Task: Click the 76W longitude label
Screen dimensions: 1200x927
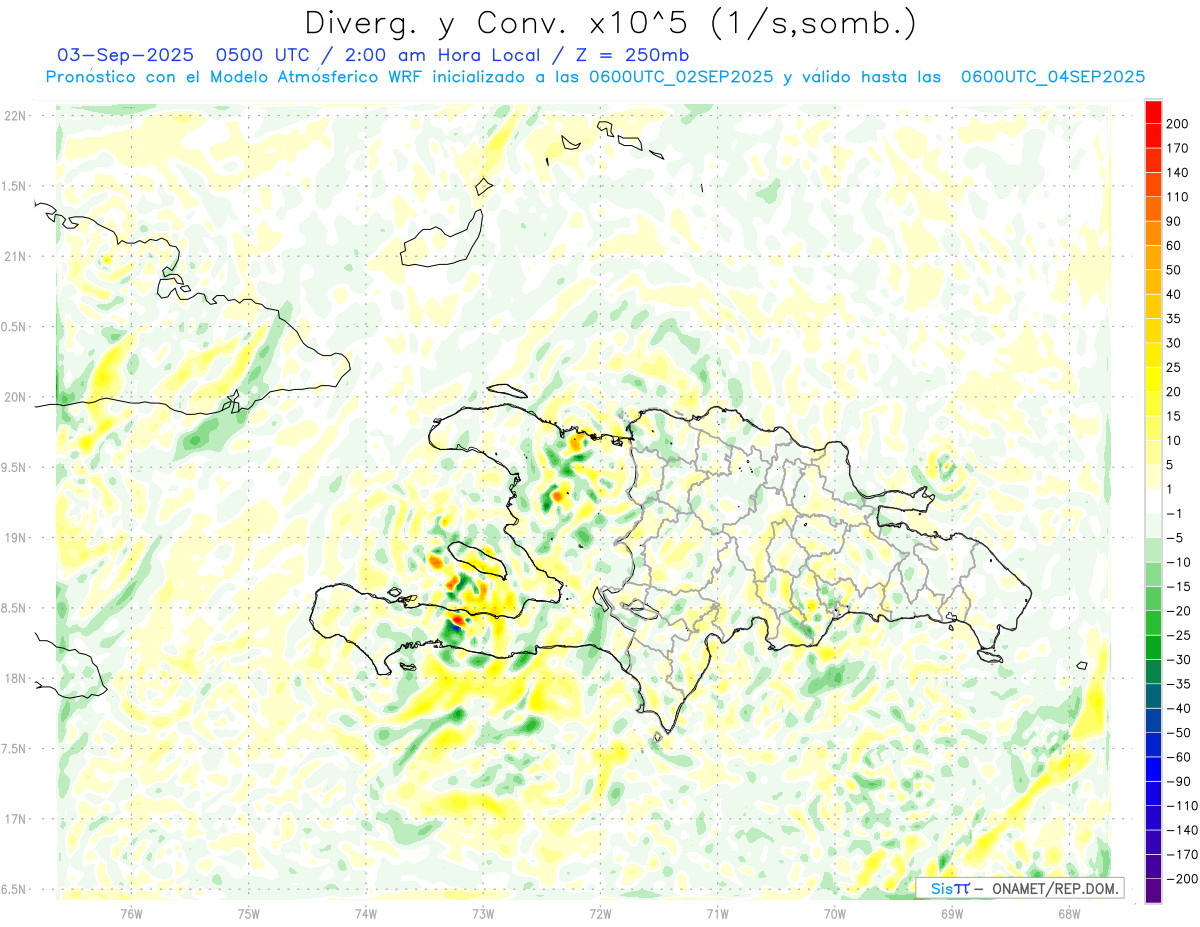Action: pyautogui.click(x=131, y=914)
